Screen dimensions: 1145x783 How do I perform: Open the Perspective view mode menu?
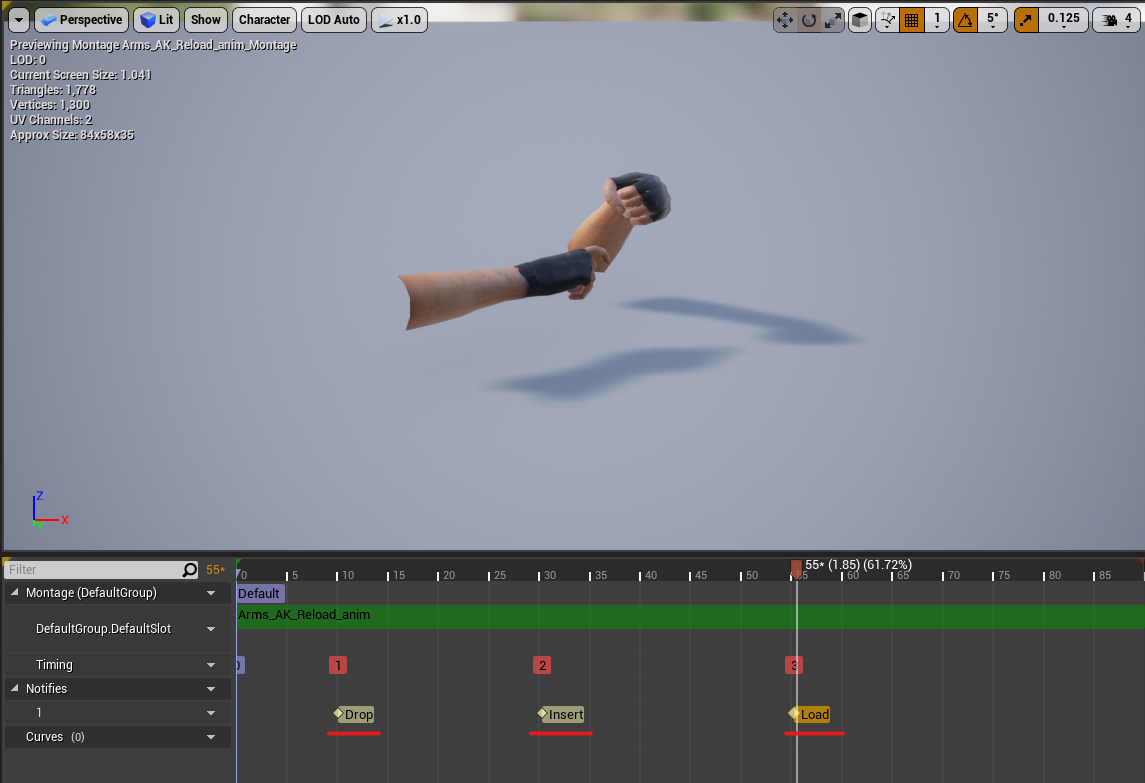click(82, 20)
